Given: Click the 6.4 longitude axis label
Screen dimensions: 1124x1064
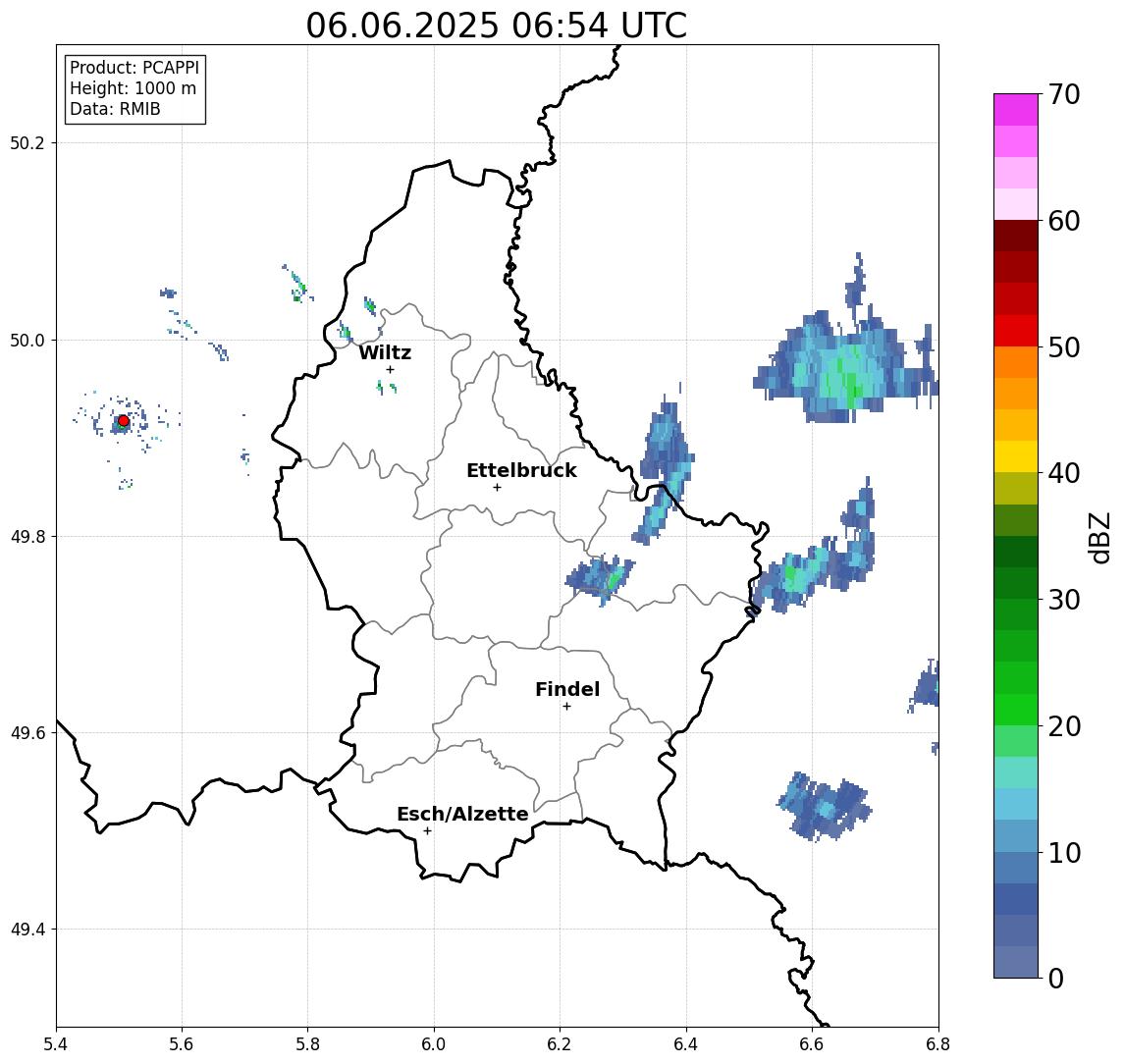Looking at the screenshot, I should point(686,1044).
